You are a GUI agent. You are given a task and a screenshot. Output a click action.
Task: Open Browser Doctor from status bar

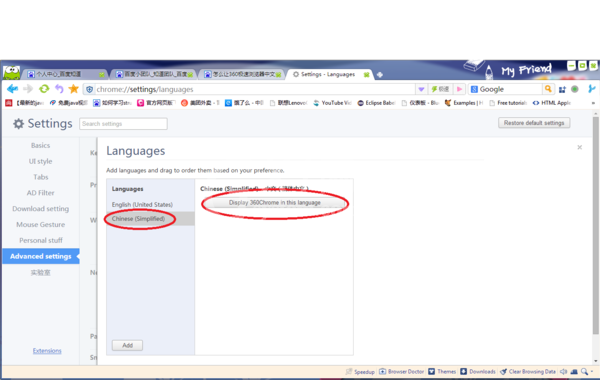coord(401,372)
